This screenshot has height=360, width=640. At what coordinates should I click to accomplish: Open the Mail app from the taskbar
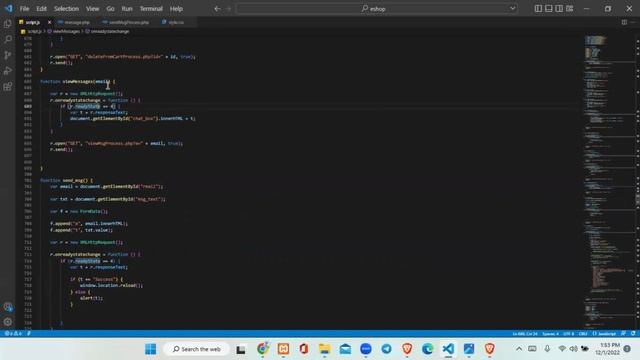point(345,349)
